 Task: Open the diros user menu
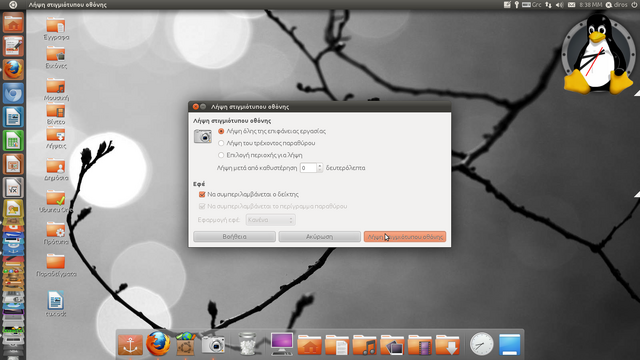pyautogui.click(x=616, y=5)
